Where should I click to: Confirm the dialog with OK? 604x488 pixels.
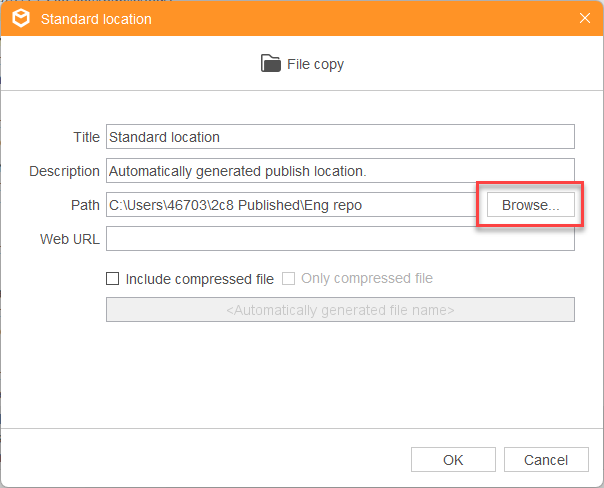453,459
